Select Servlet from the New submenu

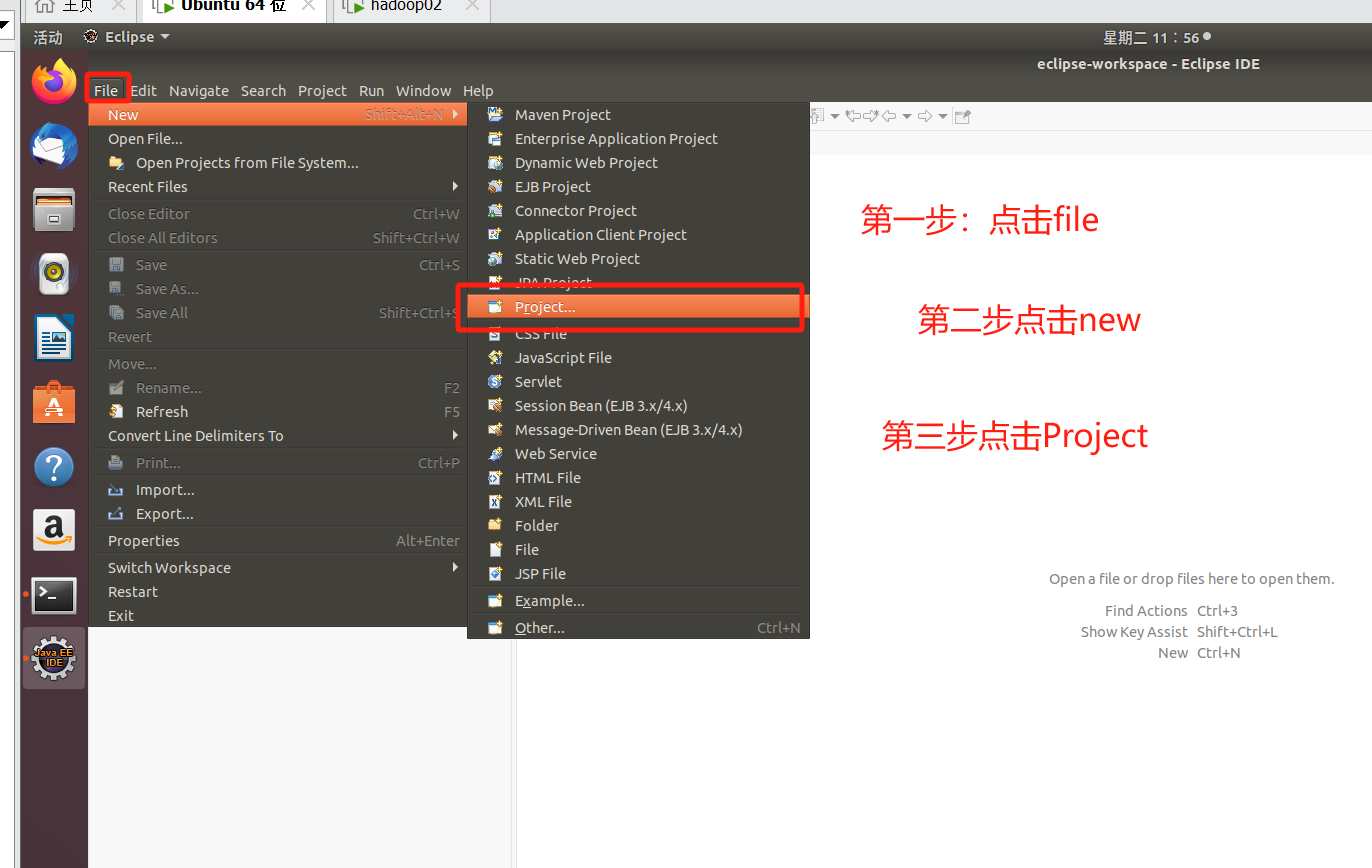(x=638, y=382)
